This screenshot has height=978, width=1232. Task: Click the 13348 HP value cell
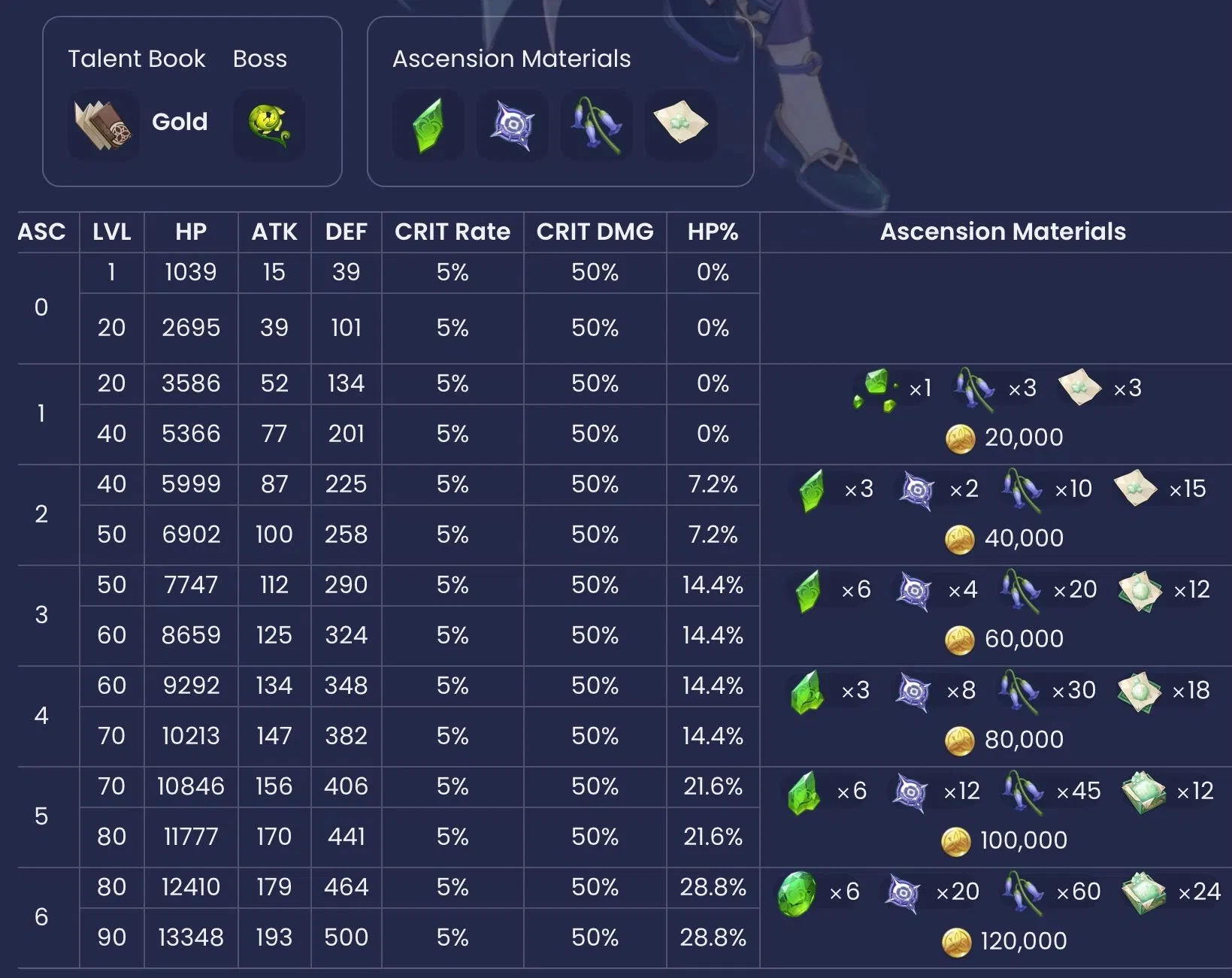click(191, 937)
